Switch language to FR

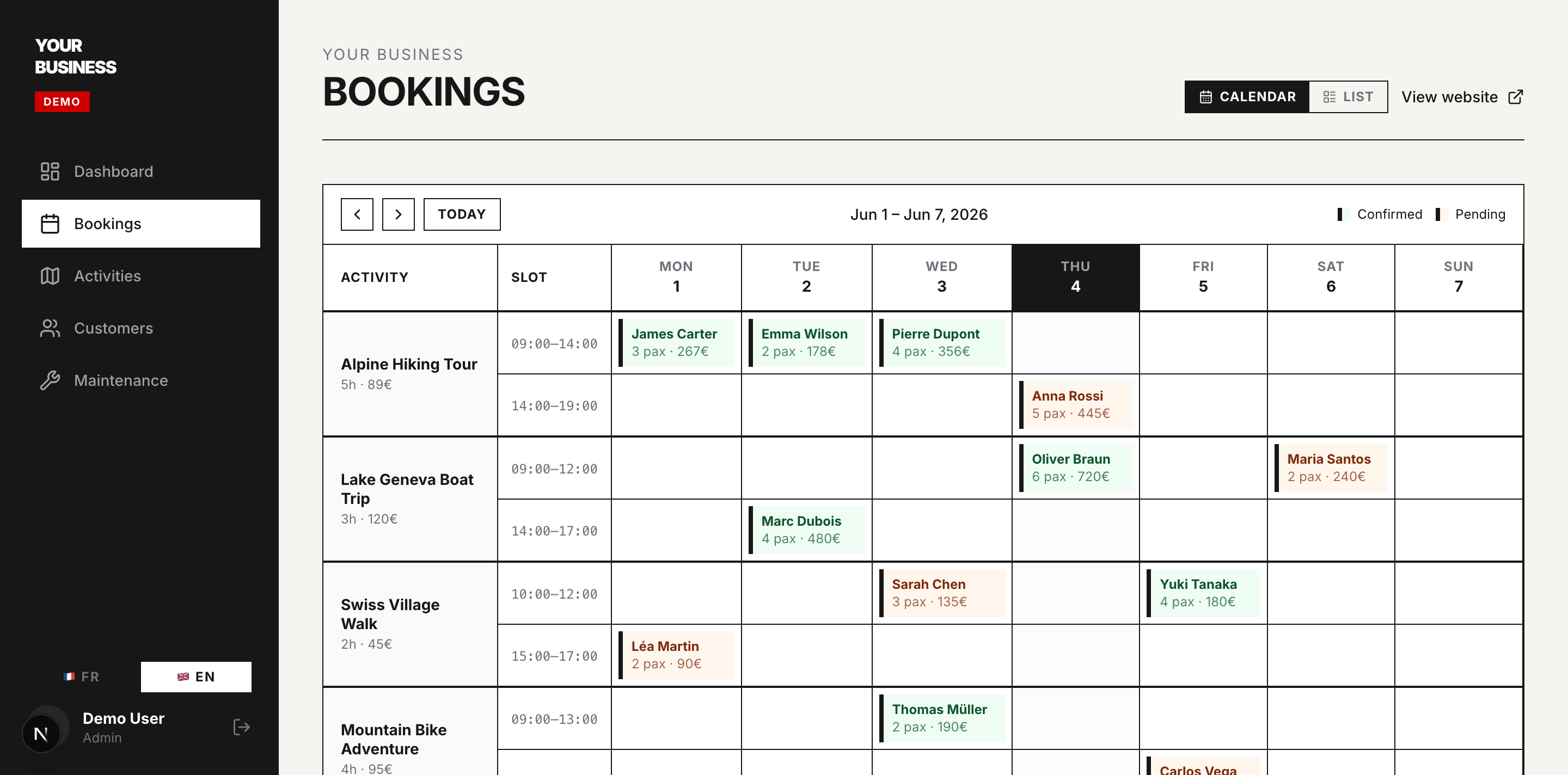82,677
